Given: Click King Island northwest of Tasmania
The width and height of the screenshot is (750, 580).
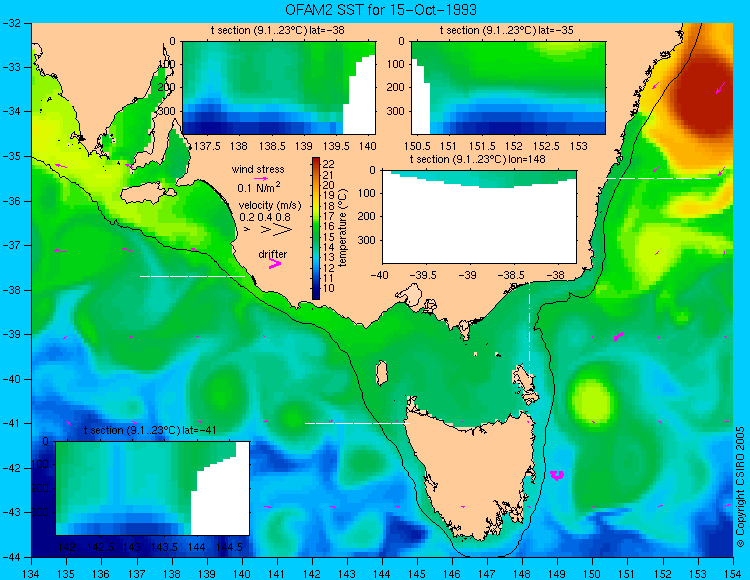Looking at the screenshot, I should click(382, 373).
